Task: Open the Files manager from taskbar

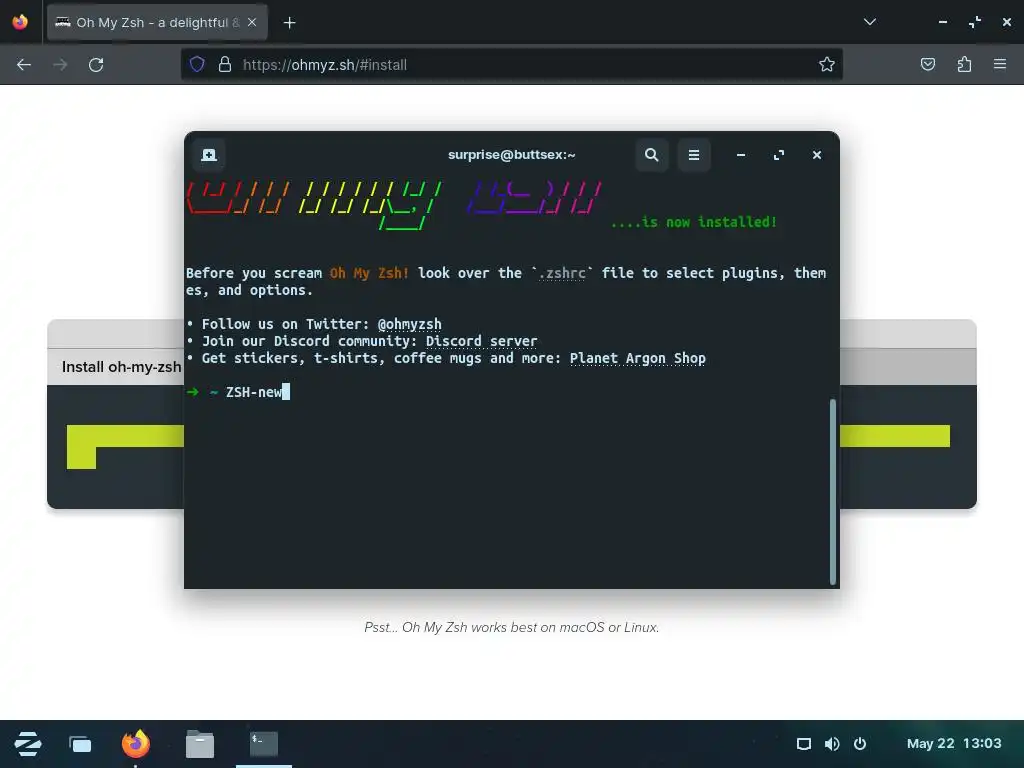Action: coord(200,744)
